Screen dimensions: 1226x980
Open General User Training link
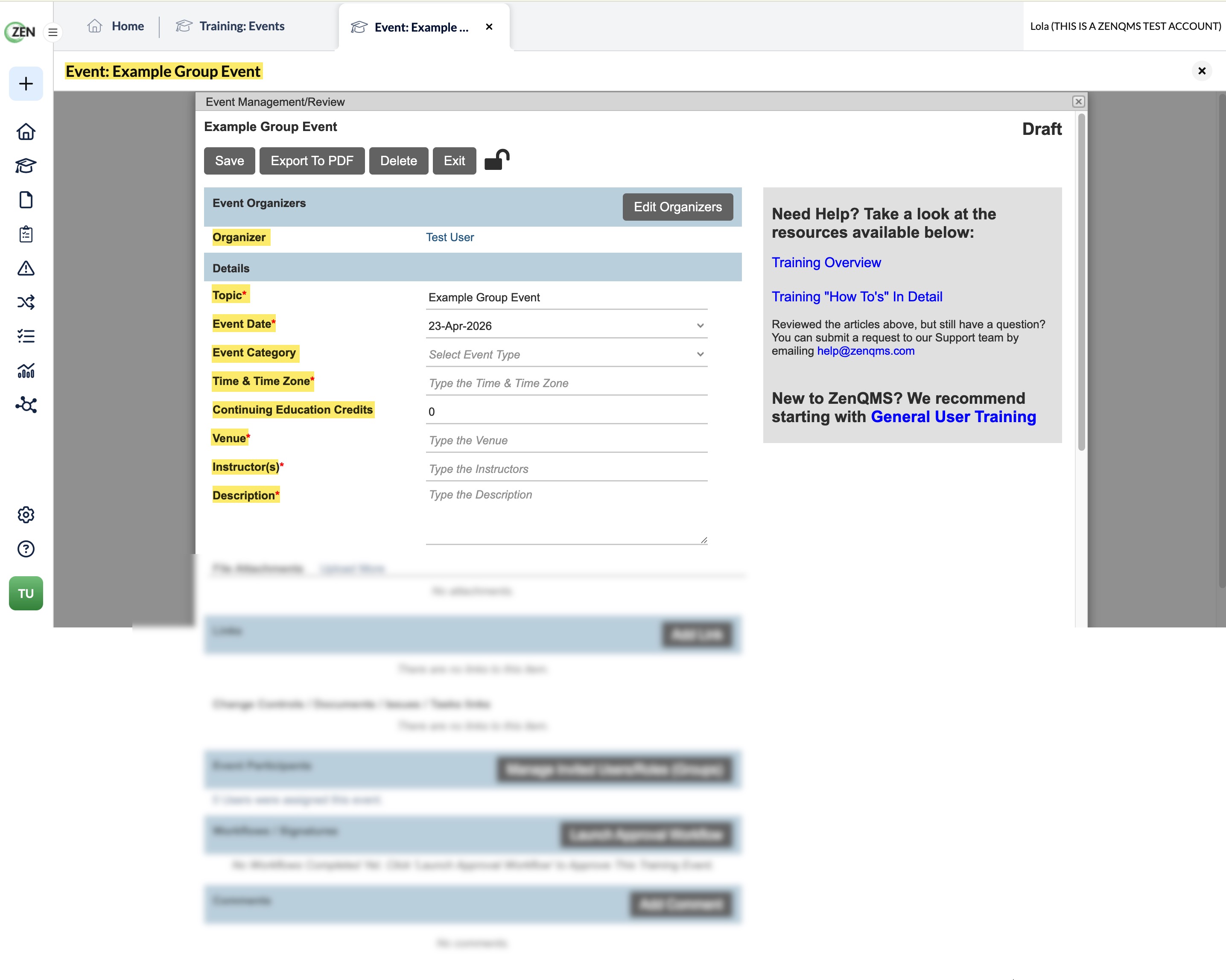(x=953, y=417)
